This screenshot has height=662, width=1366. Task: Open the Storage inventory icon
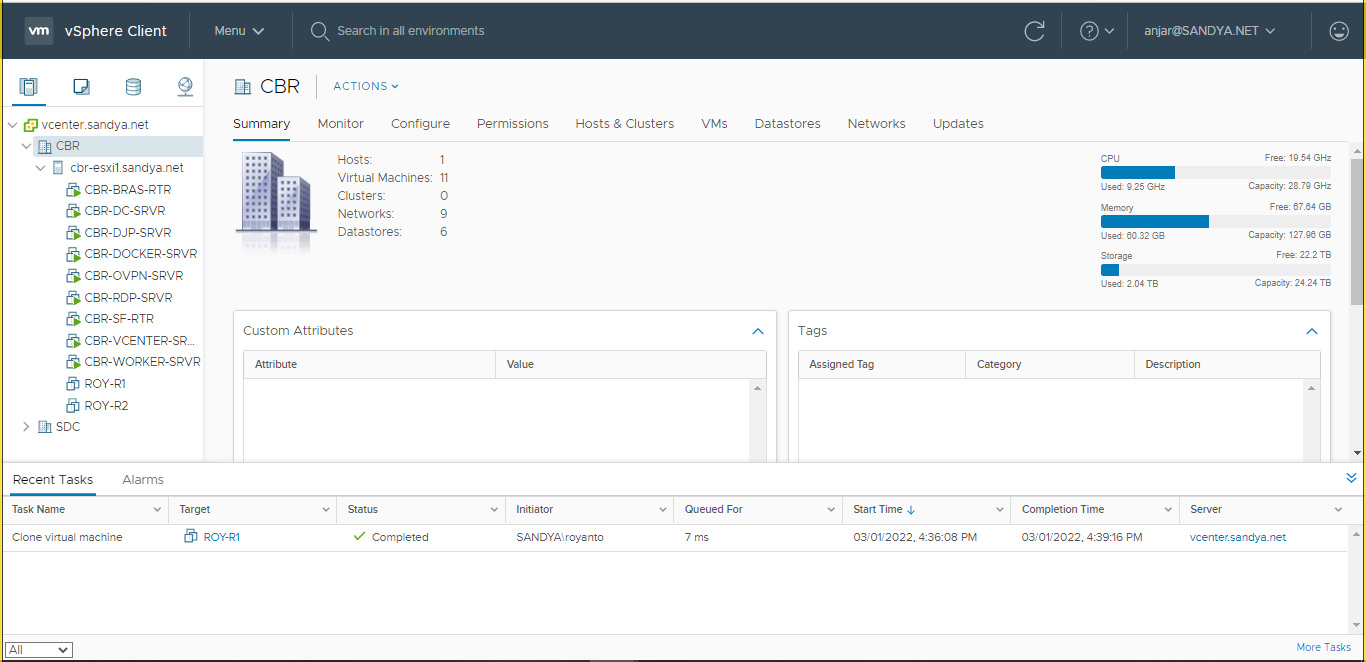[x=133, y=87]
